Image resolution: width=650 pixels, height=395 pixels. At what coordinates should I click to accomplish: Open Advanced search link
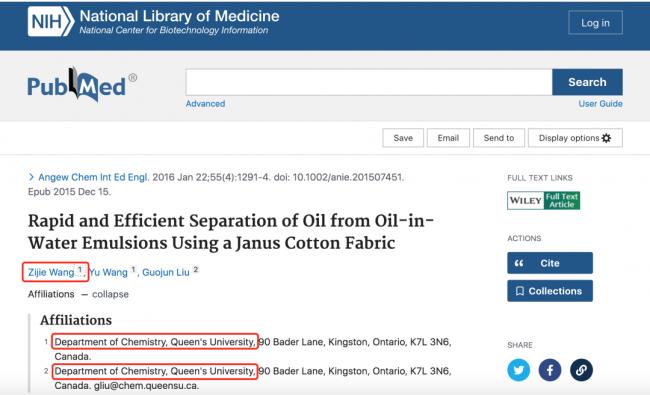tap(205, 104)
